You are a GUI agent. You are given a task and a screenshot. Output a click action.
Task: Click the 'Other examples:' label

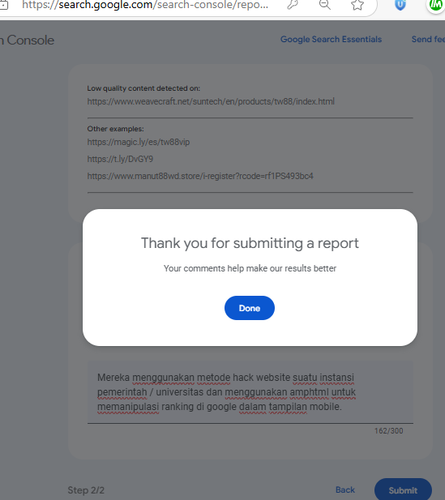tap(115, 129)
